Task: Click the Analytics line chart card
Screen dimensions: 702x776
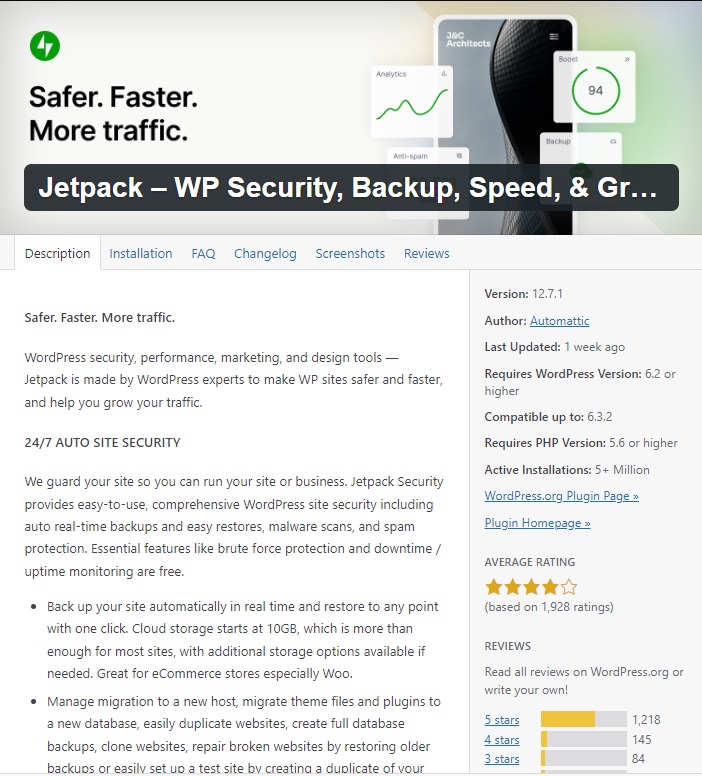Action: pyautogui.click(x=413, y=101)
